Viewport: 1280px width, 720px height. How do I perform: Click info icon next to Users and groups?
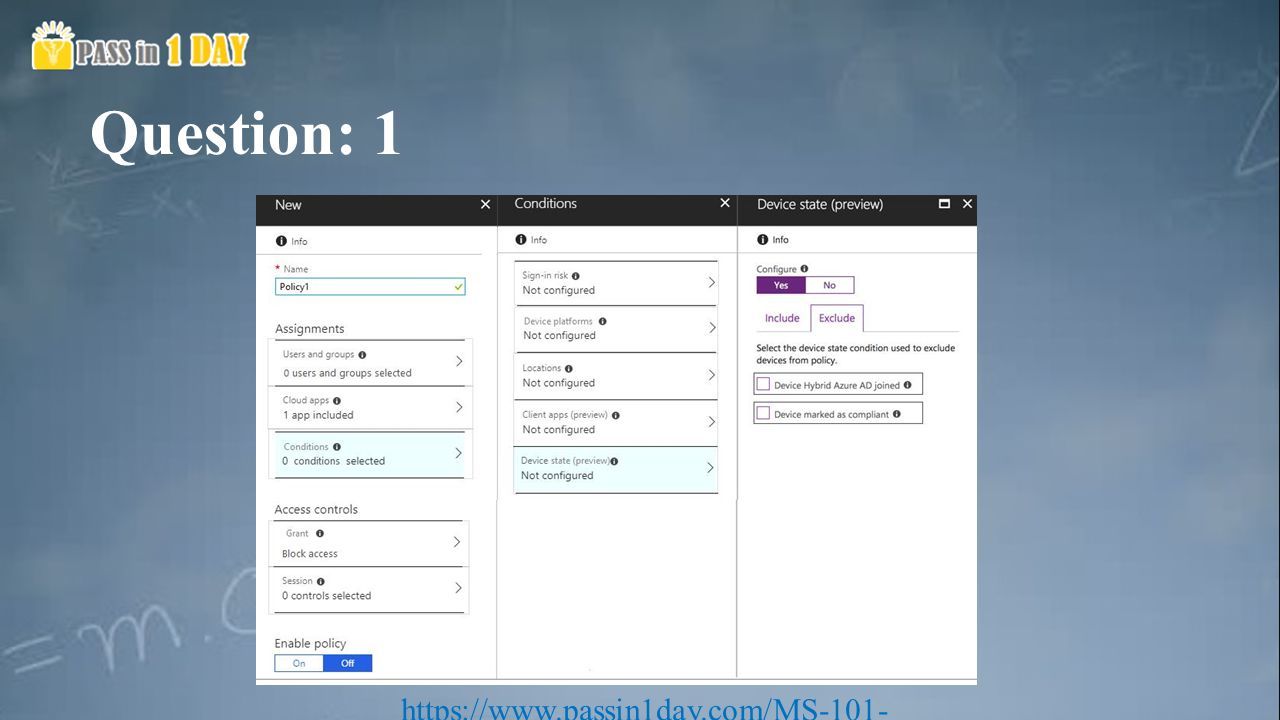click(362, 354)
